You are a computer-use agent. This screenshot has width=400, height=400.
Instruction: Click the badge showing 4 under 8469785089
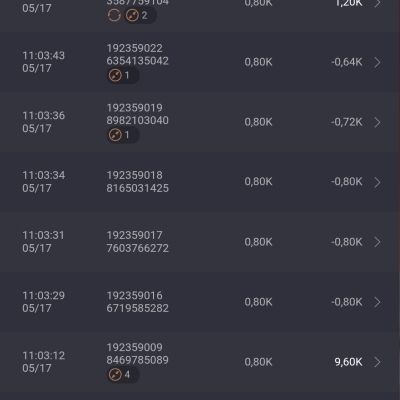(x=123, y=375)
